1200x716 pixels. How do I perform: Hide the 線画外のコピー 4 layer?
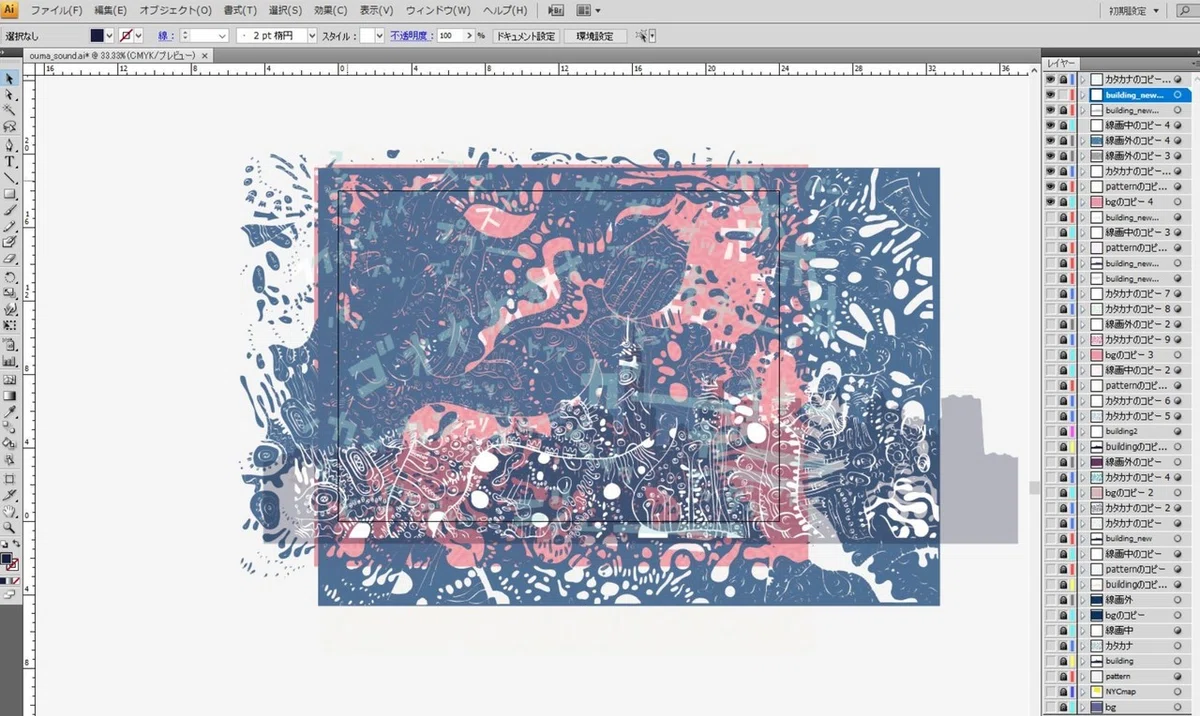click(1050, 141)
